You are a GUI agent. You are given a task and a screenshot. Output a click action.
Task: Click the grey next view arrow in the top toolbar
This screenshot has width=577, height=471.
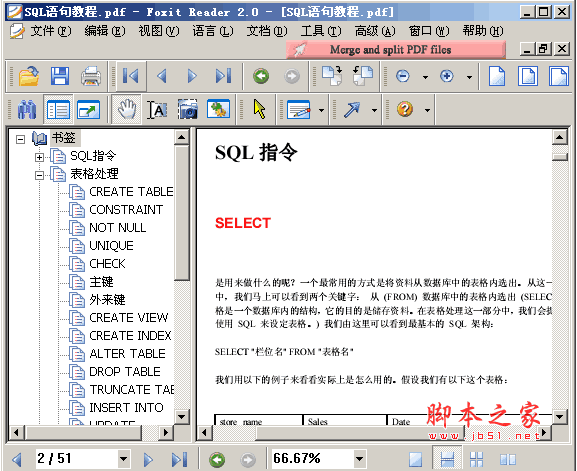point(292,76)
